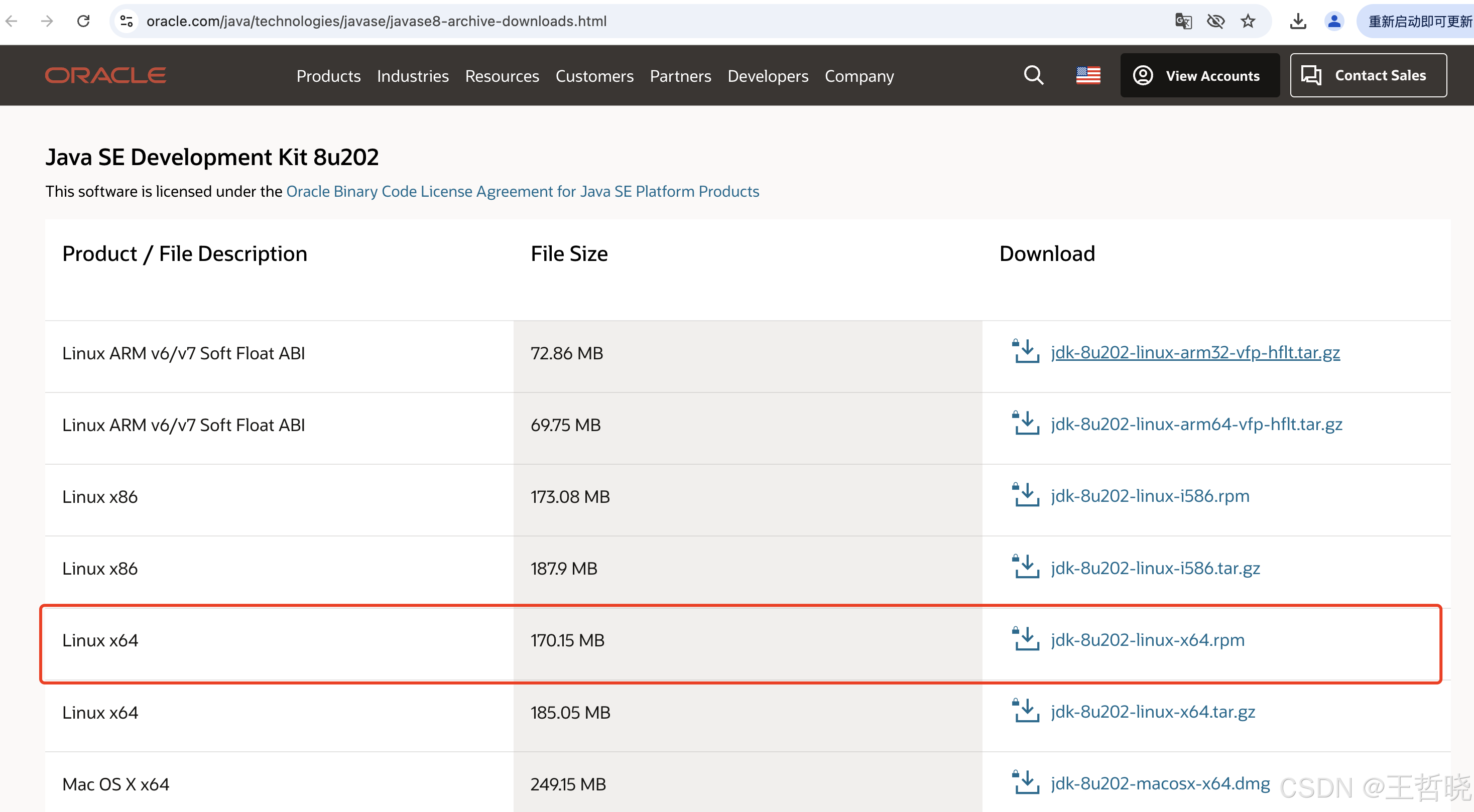Click the browser forward arrow
This screenshot has width=1474, height=812.
tap(48, 22)
